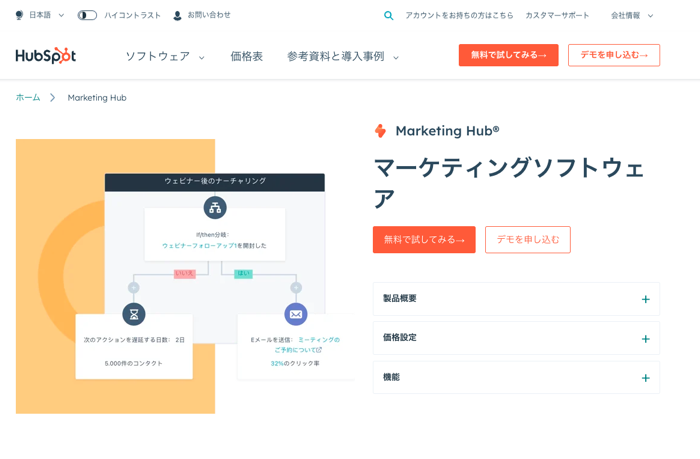Open the search magnifier icon
Image resolution: width=700 pixels, height=459 pixels.
388,16
